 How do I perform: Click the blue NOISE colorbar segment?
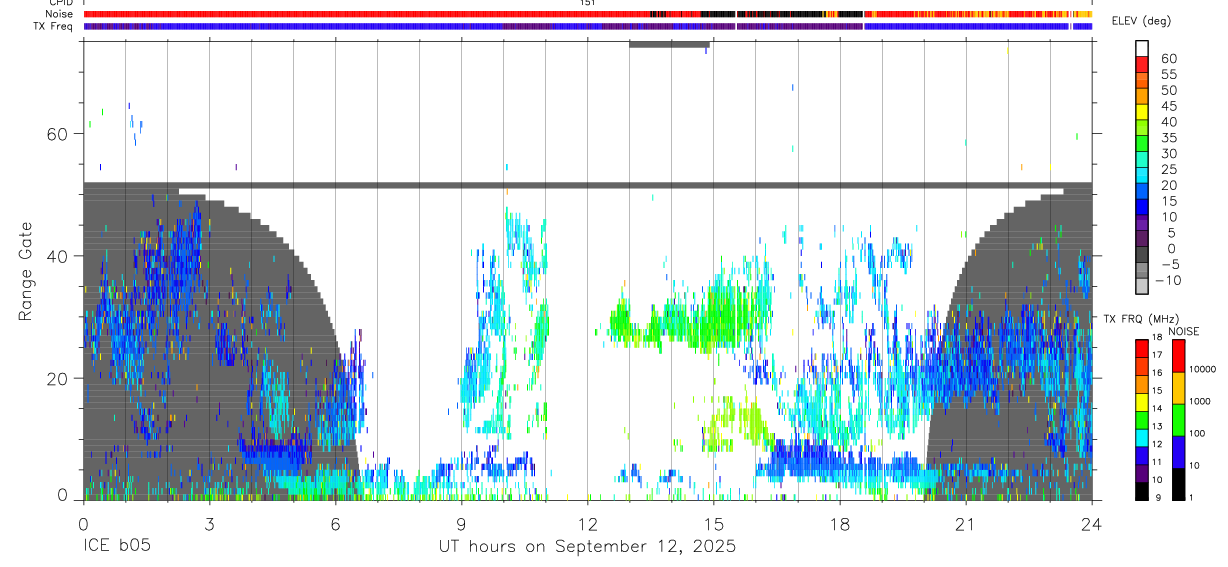[x=1179, y=452]
